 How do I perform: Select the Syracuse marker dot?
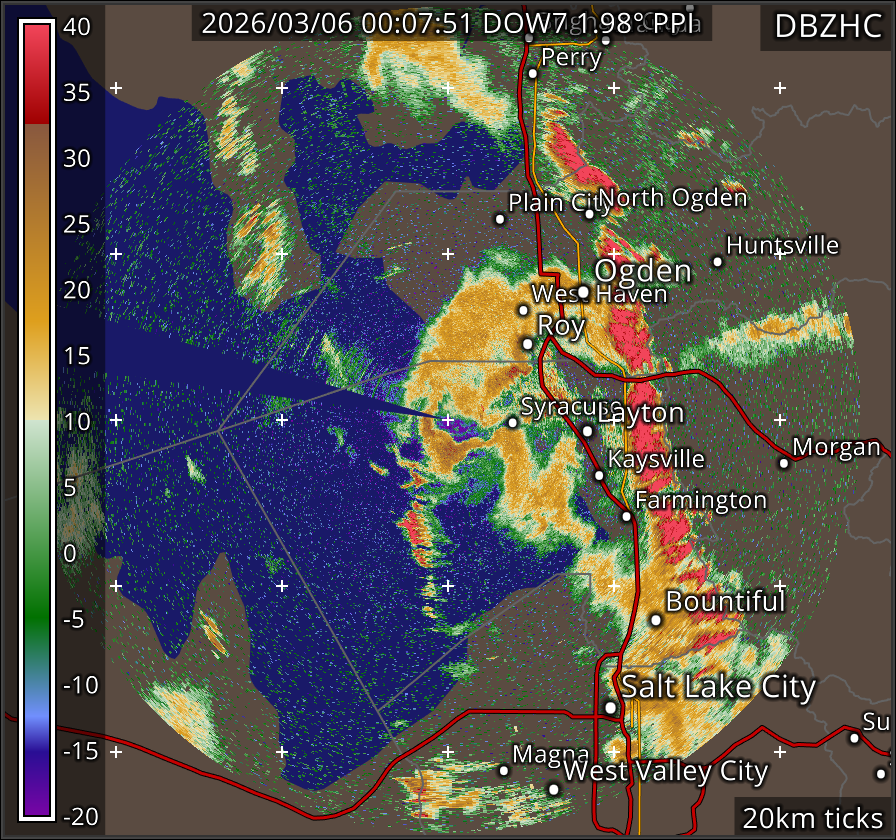click(513, 422)
